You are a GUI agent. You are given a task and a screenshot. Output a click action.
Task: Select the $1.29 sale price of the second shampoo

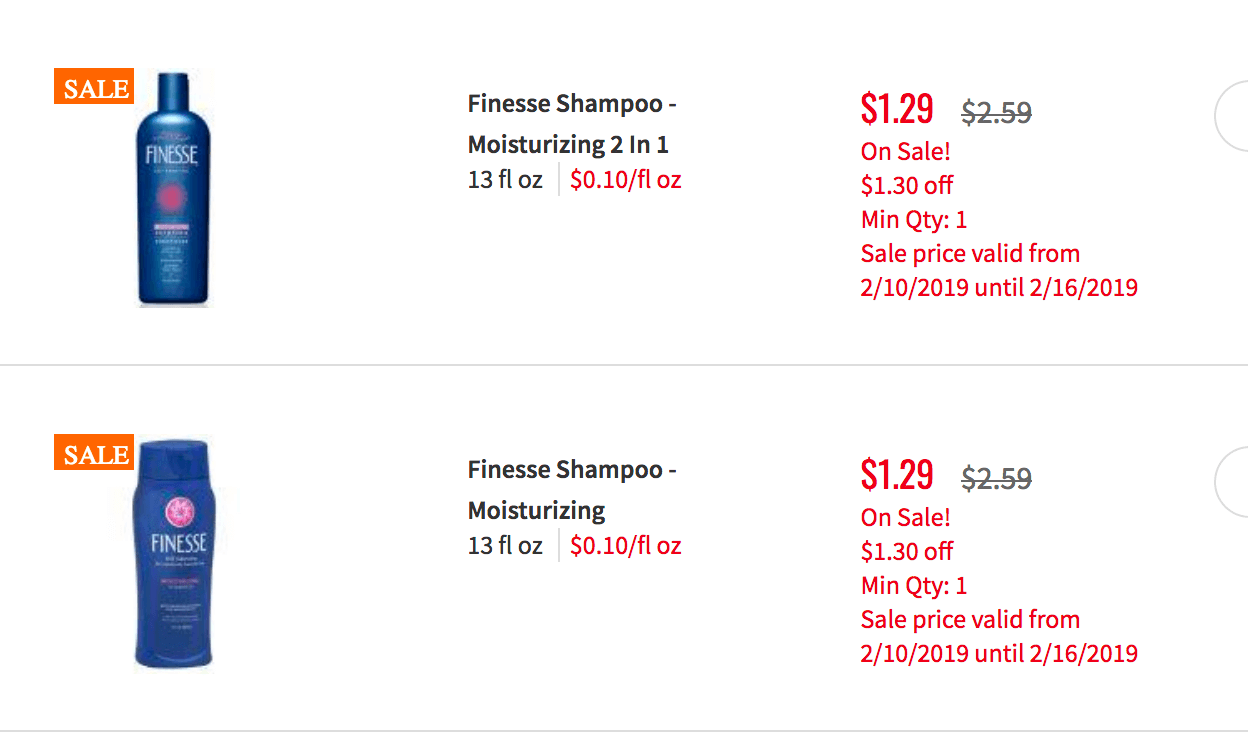[x=897, y=474]
